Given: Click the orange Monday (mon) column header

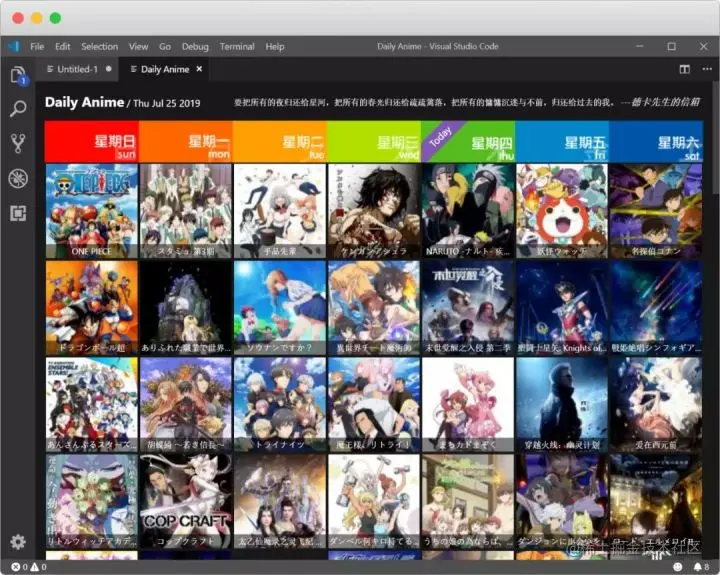Looking at the screenshot, I should (x=186, y=141).
